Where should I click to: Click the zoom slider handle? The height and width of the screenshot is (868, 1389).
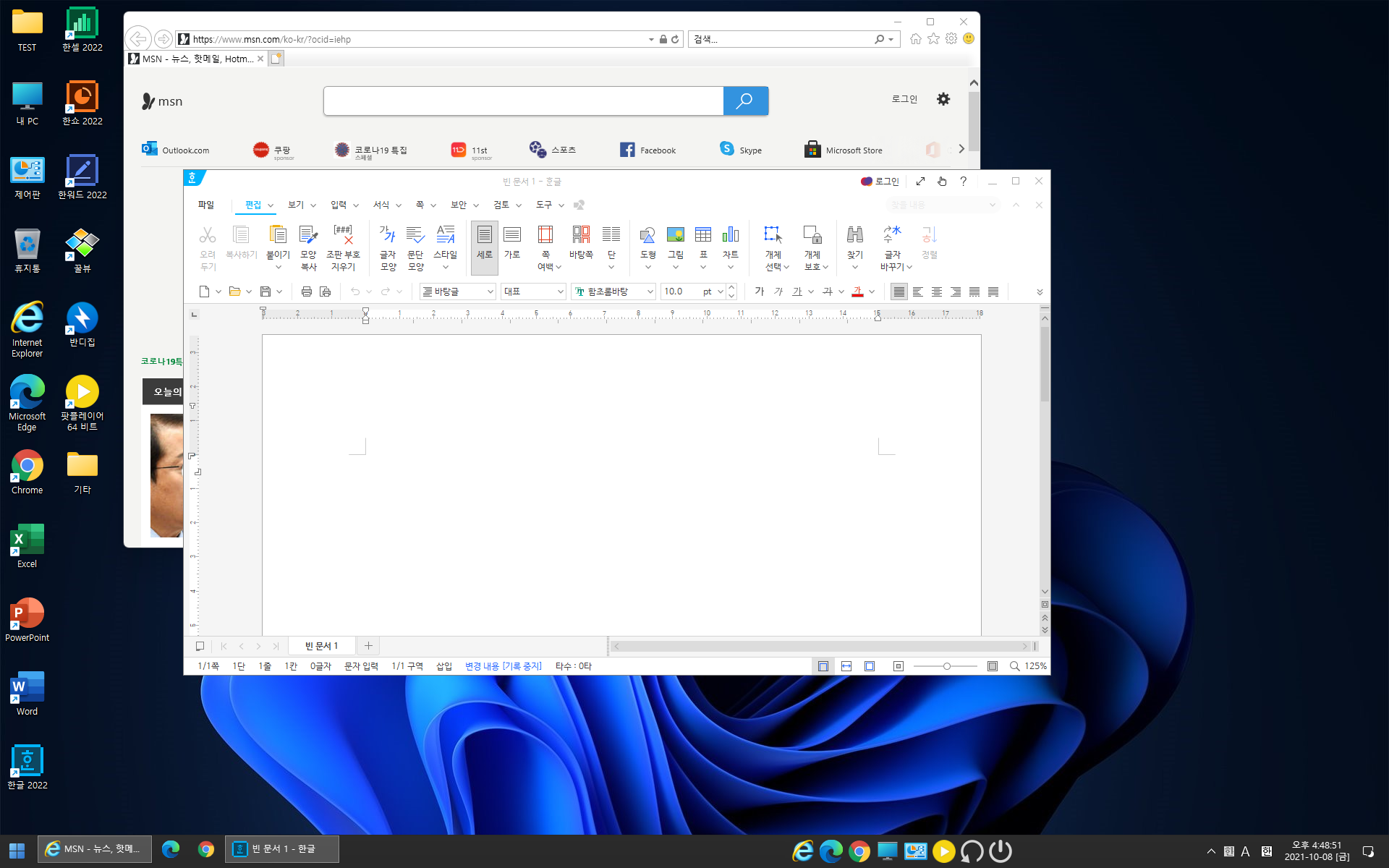(x=946, y=666)
